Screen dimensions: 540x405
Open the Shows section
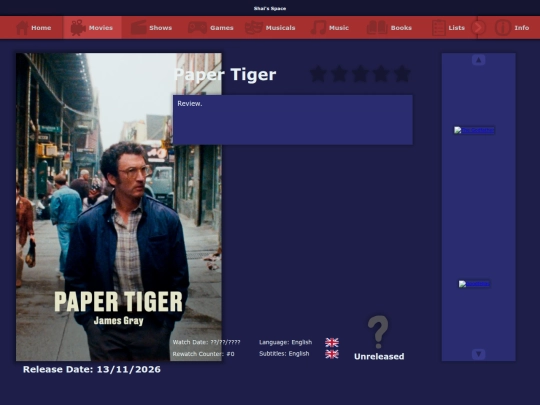pos(152,28)
